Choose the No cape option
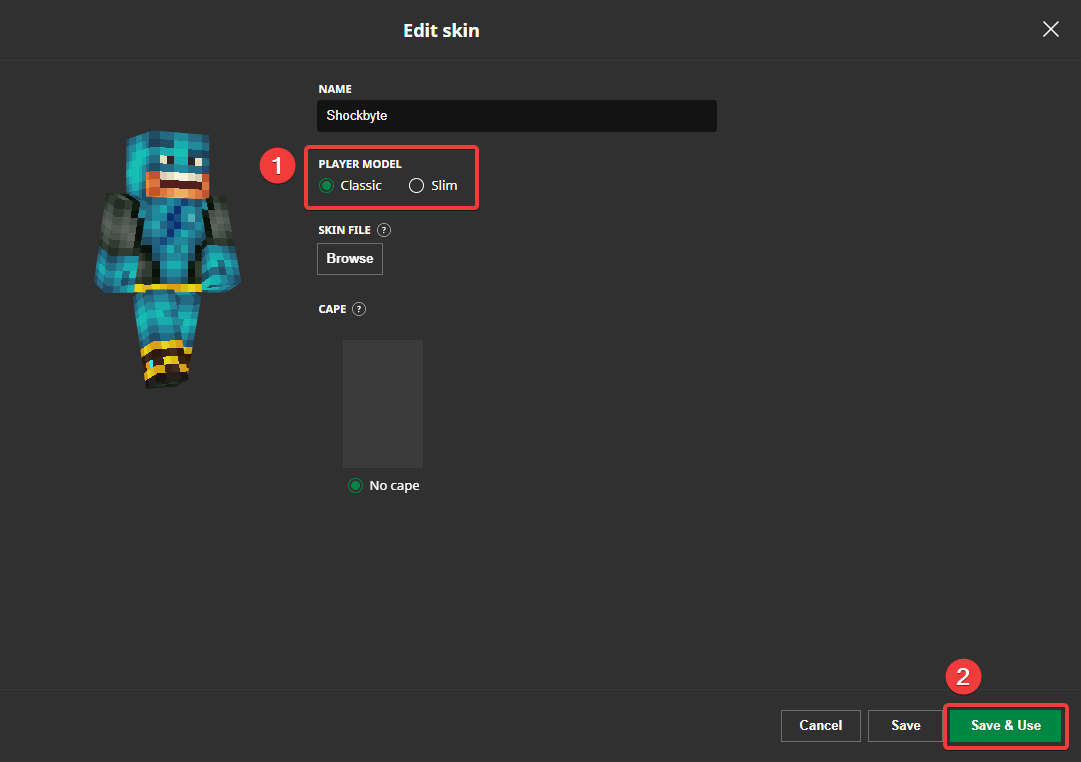 (x=355, y=485)
